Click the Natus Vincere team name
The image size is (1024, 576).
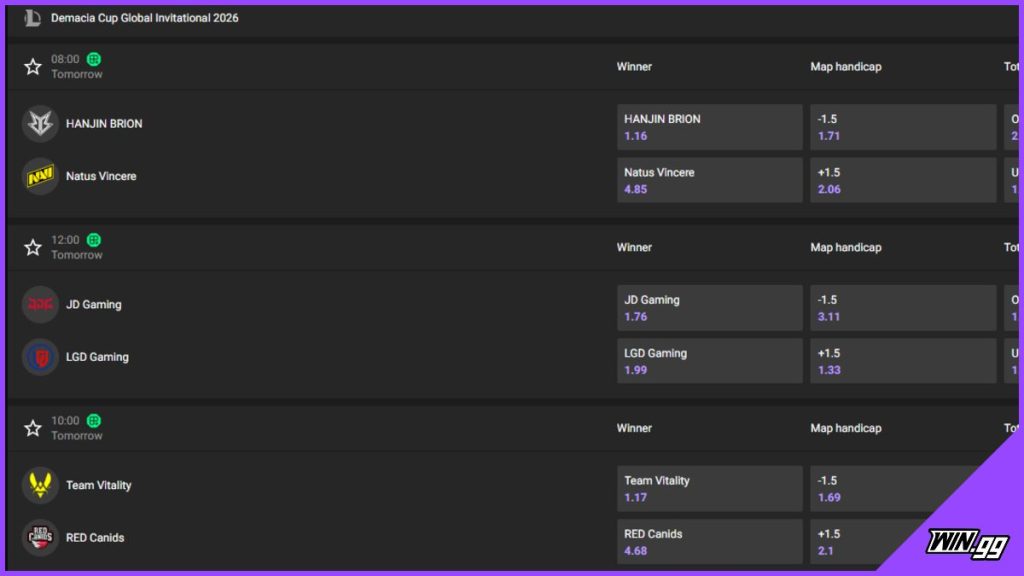click(x=101, y=176)
